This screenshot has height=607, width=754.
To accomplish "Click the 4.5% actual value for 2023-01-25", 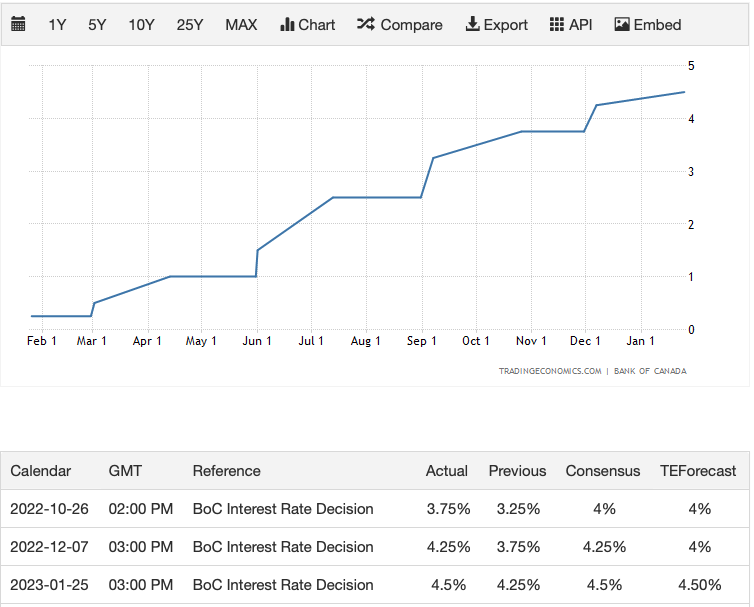I will point(448,584).
